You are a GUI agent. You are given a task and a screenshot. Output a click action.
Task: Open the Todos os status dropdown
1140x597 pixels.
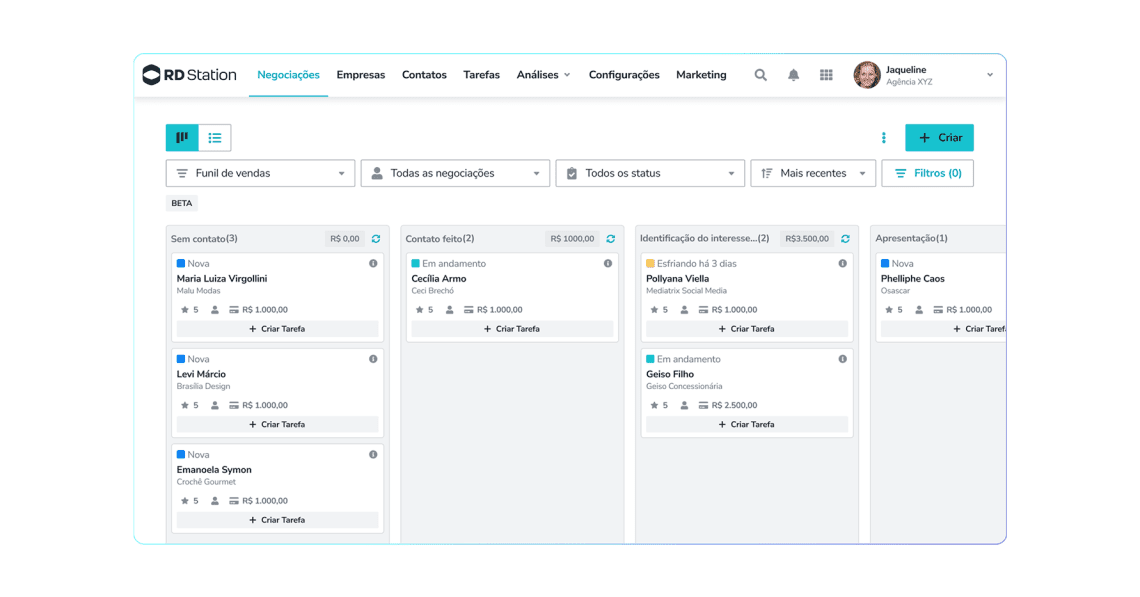click(650, 173)
